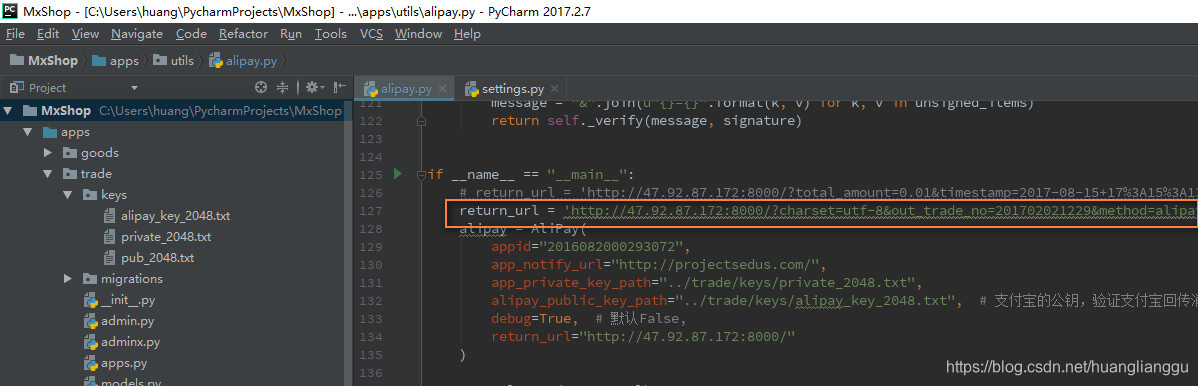Click the pub_2048.txt file icon
Image resolution: width=1198 pixels, height=386 pixels.
tap(109, 258)
